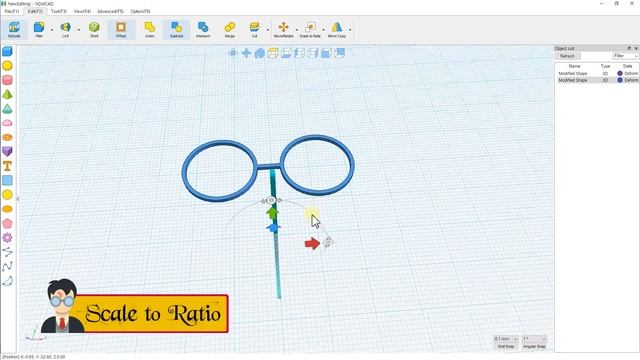This screenshot has width=640, height=360.
Task: Select the highlighted Modified Shape row
Action: [x=598, y=80]
